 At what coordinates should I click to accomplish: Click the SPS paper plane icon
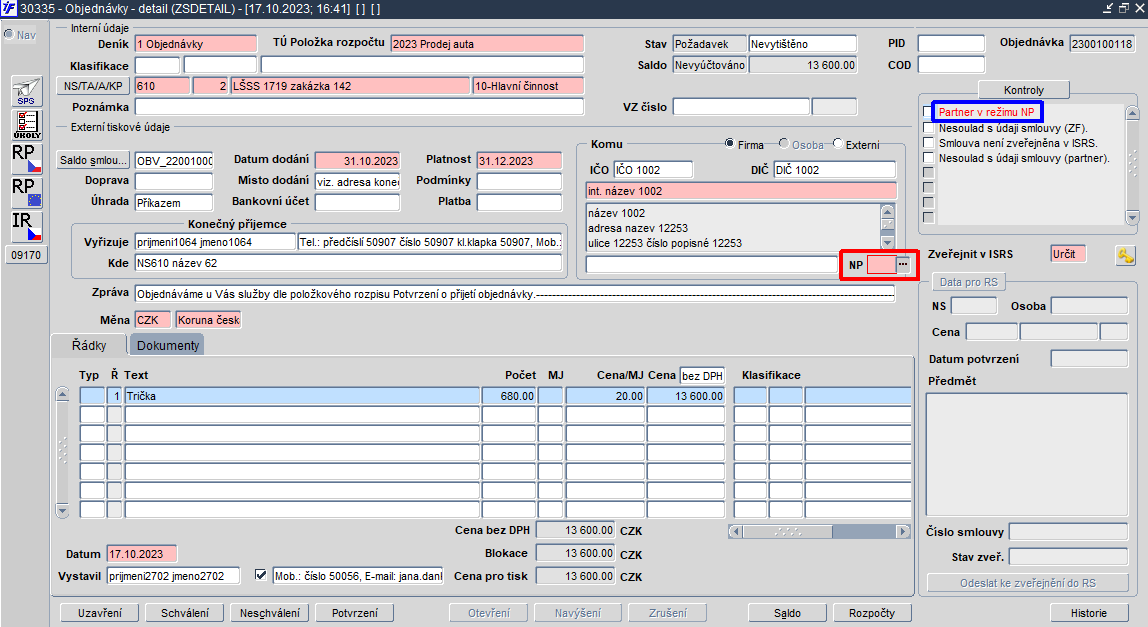[26, 93]
